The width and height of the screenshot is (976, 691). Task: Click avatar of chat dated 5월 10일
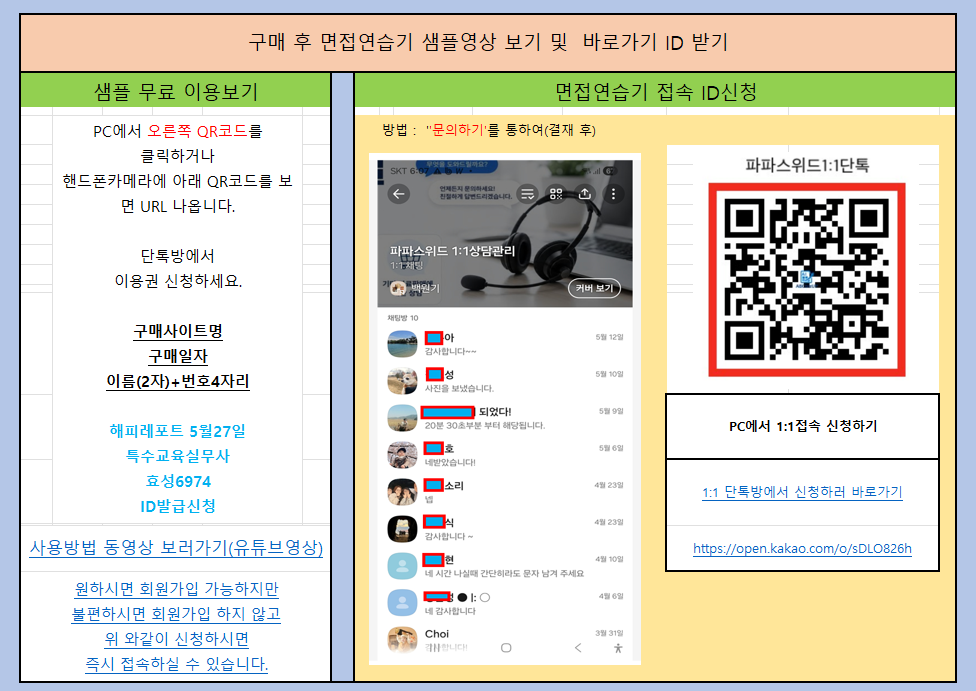[x=402, y=381]
